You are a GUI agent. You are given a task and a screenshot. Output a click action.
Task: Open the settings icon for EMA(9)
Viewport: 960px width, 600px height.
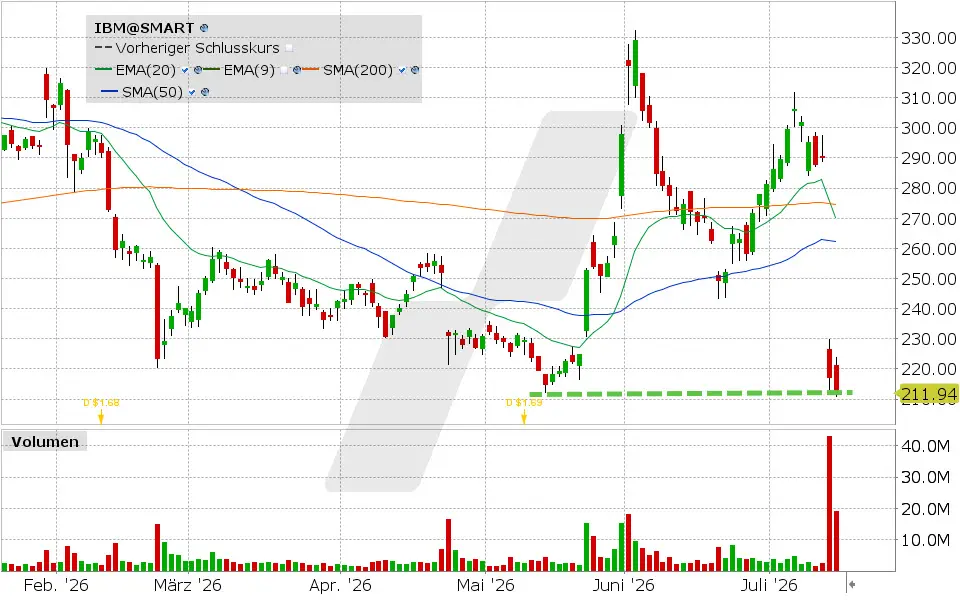(297, 70)
